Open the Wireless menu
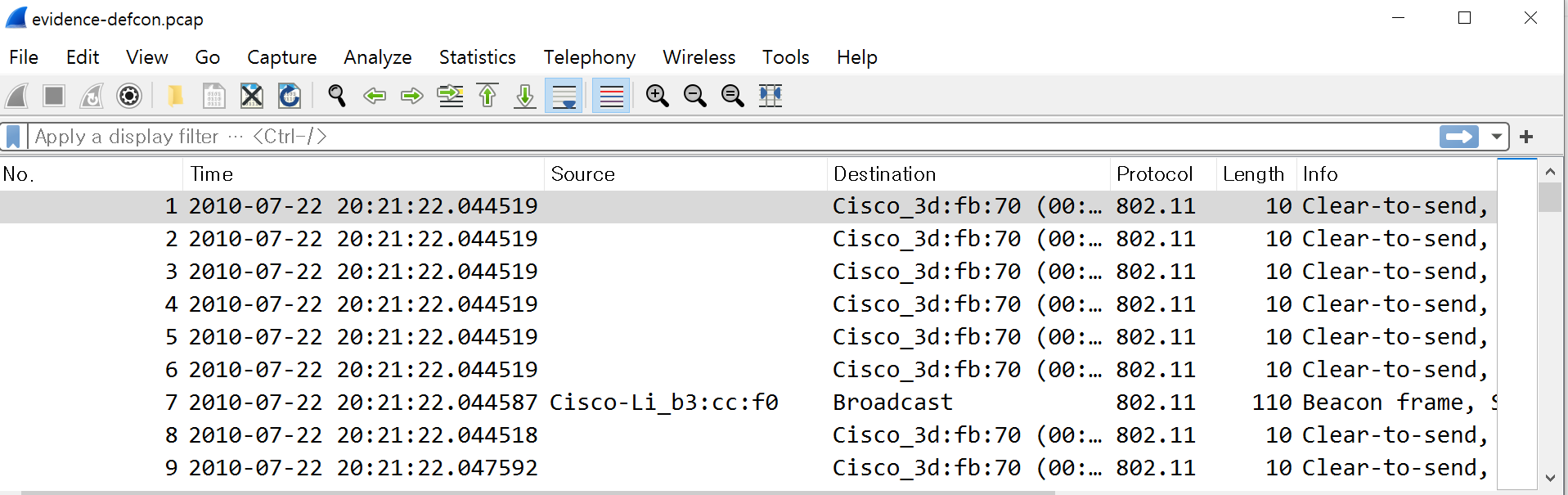 coord(699,57)
